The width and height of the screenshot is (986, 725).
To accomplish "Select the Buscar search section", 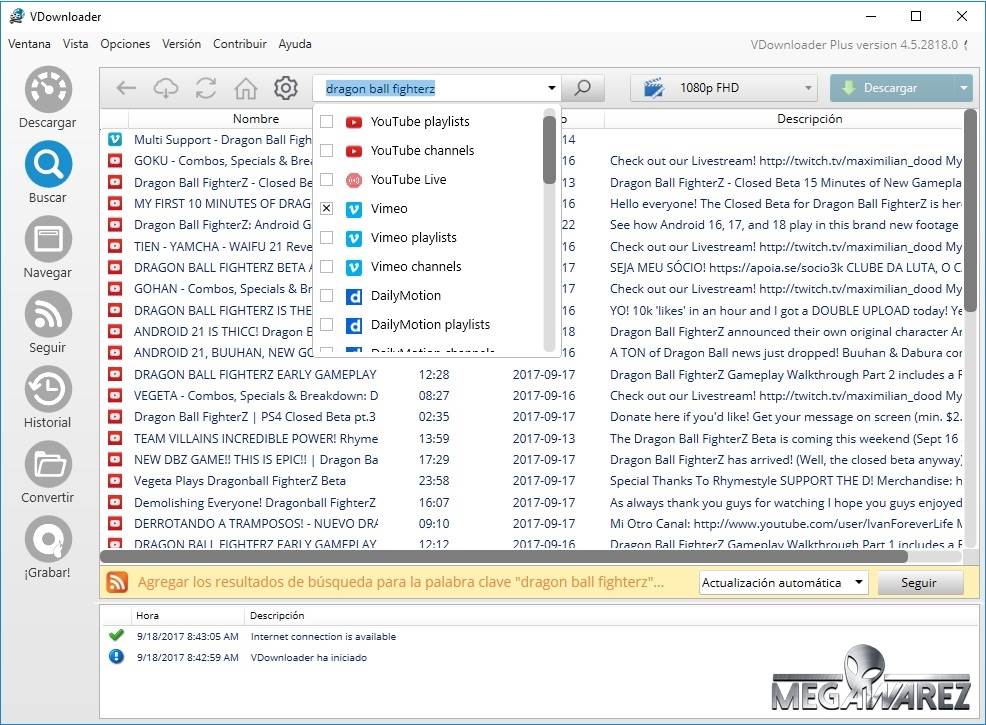I will 48,172.
